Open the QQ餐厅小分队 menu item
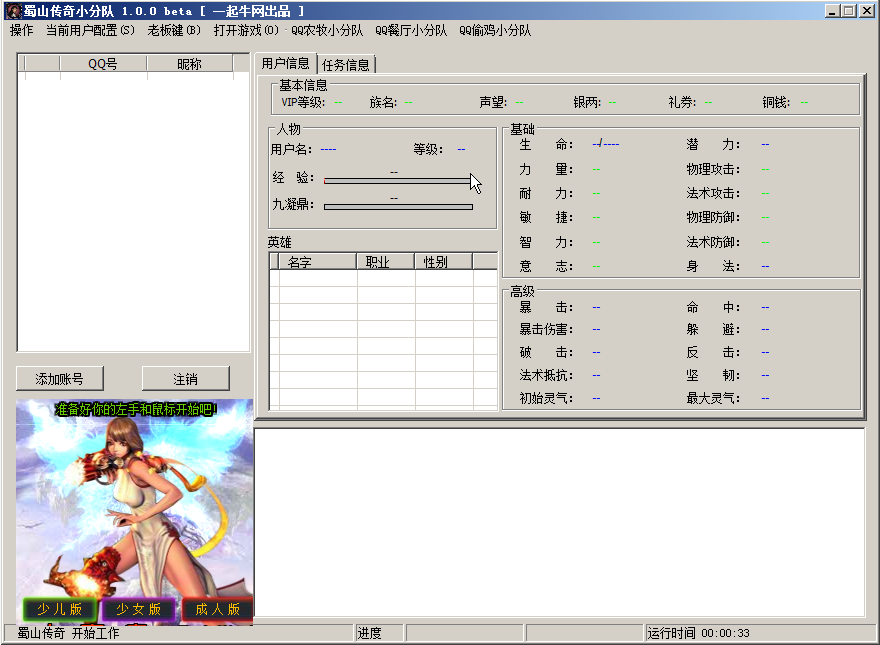Screen dimensions: 880x645 [x=411, y=30]
